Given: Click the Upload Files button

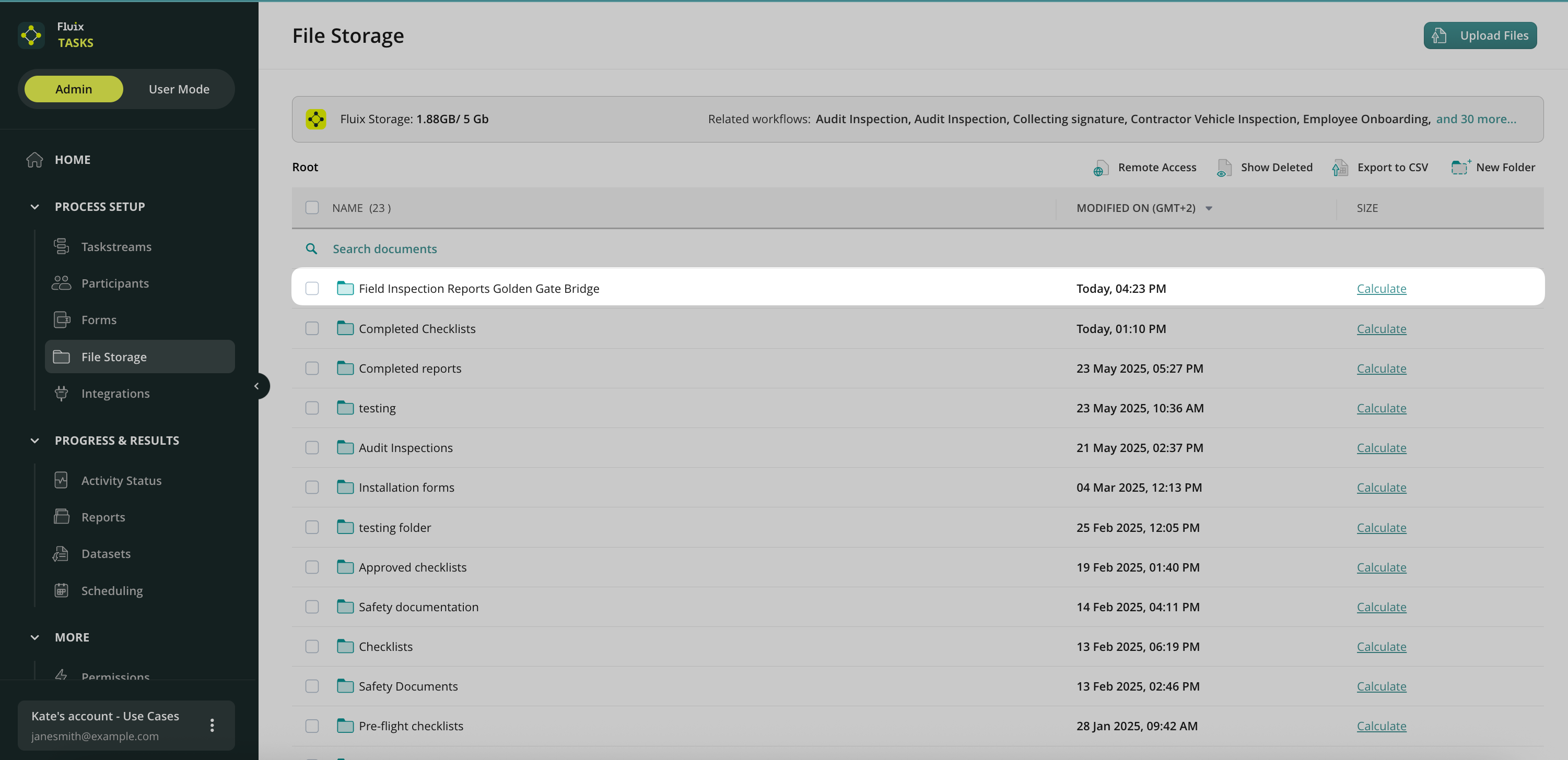Looking at the screenshot, I should pyautogui.click(x=1480, y=35).
